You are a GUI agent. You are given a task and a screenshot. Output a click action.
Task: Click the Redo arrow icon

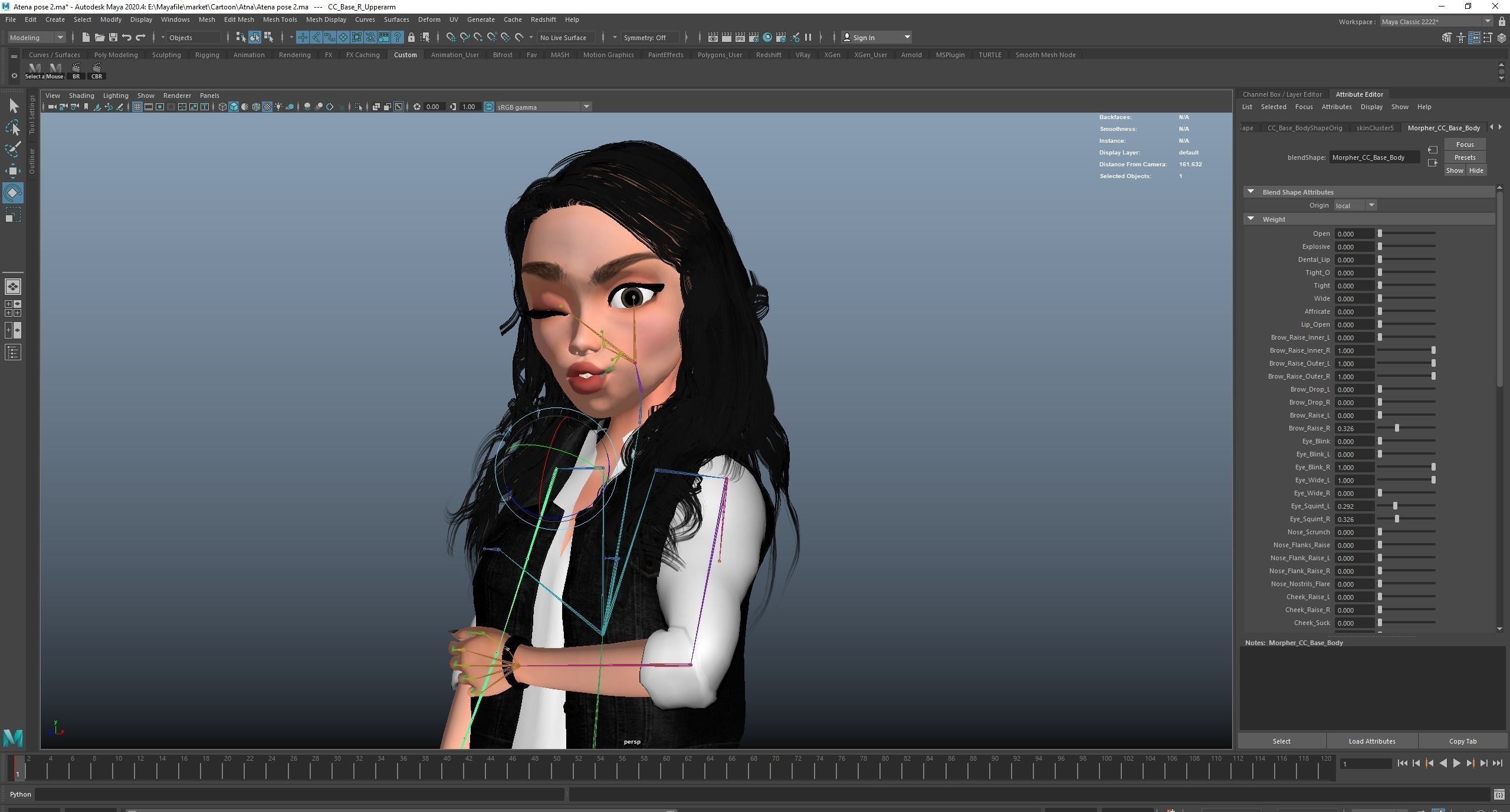[140, 37]
